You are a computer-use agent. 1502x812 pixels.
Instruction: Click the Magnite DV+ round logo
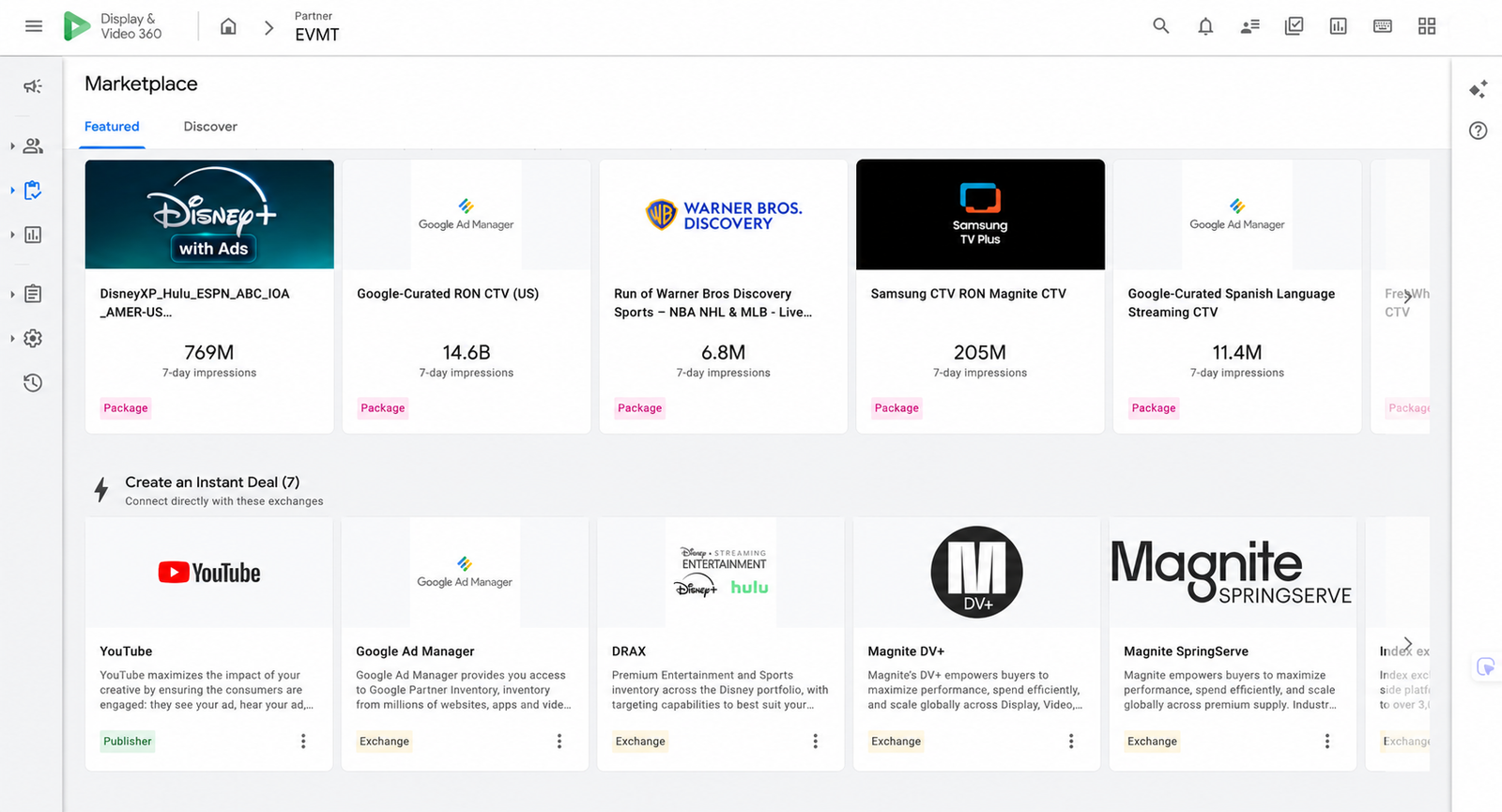pyautogui.click(x=977, y=572)
